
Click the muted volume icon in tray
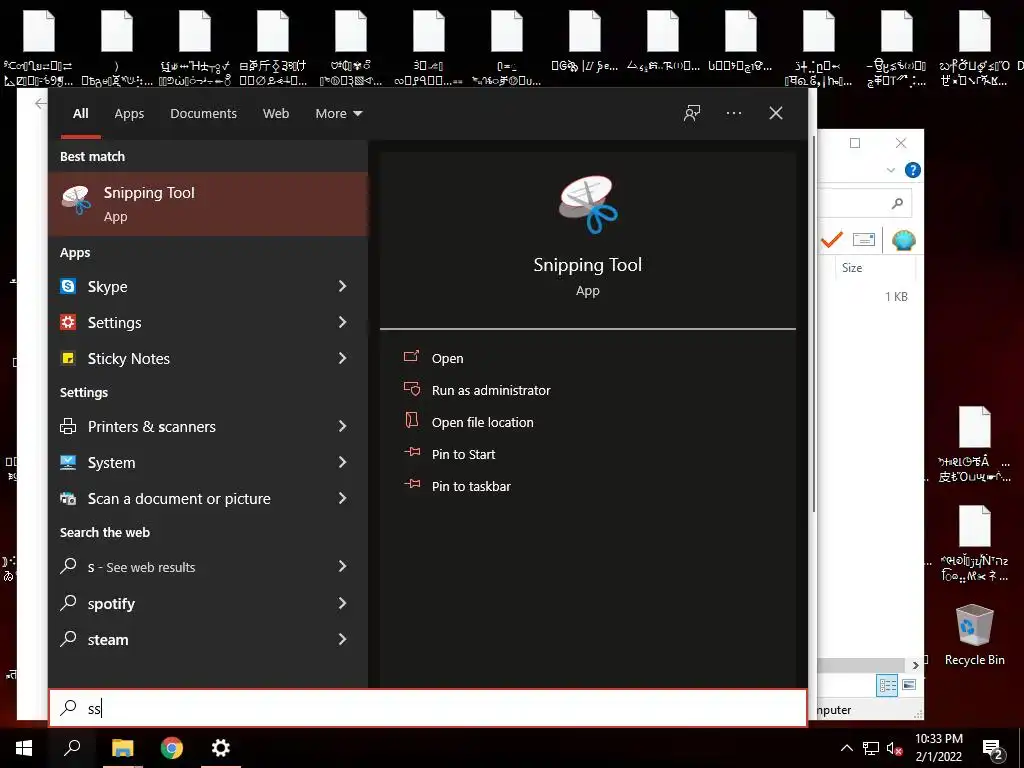coord(895,748)
